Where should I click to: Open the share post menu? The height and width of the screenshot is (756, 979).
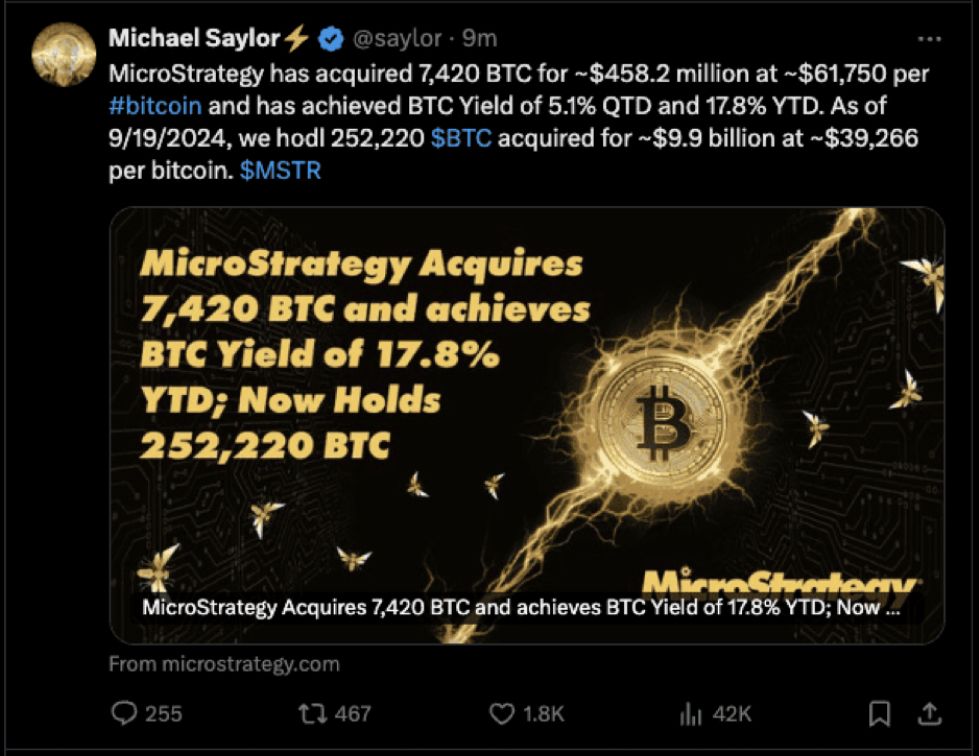929,713
